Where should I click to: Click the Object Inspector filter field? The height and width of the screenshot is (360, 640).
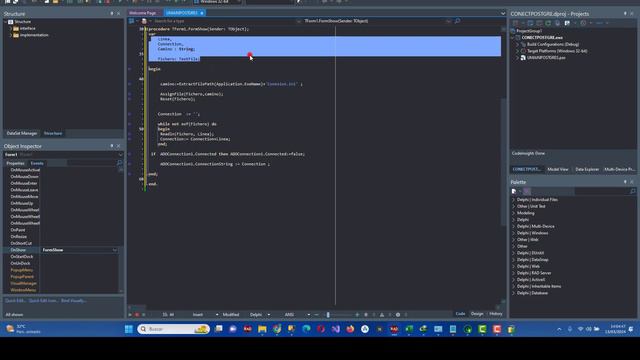[x=92, y=163]
